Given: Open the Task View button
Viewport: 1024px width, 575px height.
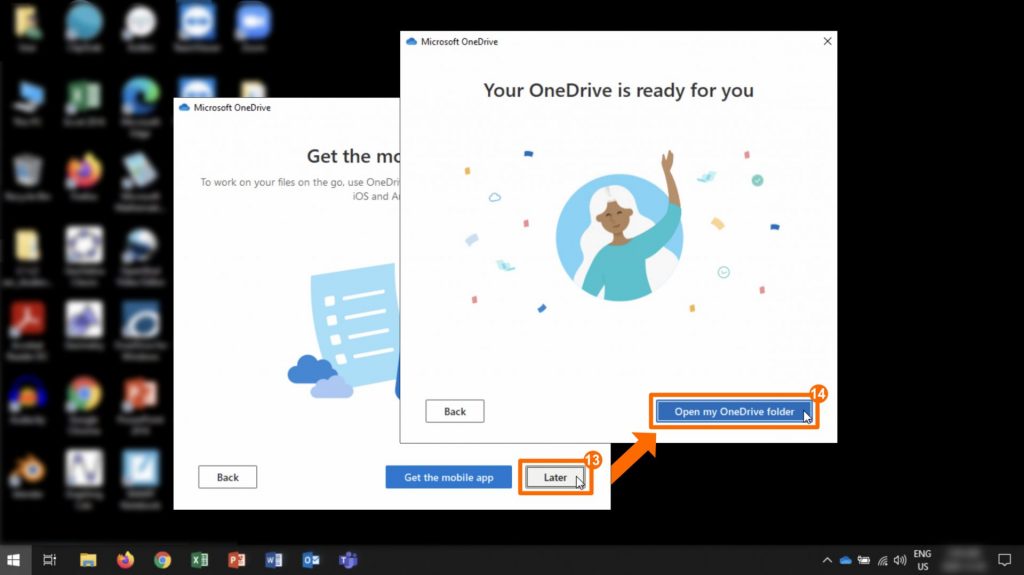Looking at the screenshot, I should [x=50, y=560].
